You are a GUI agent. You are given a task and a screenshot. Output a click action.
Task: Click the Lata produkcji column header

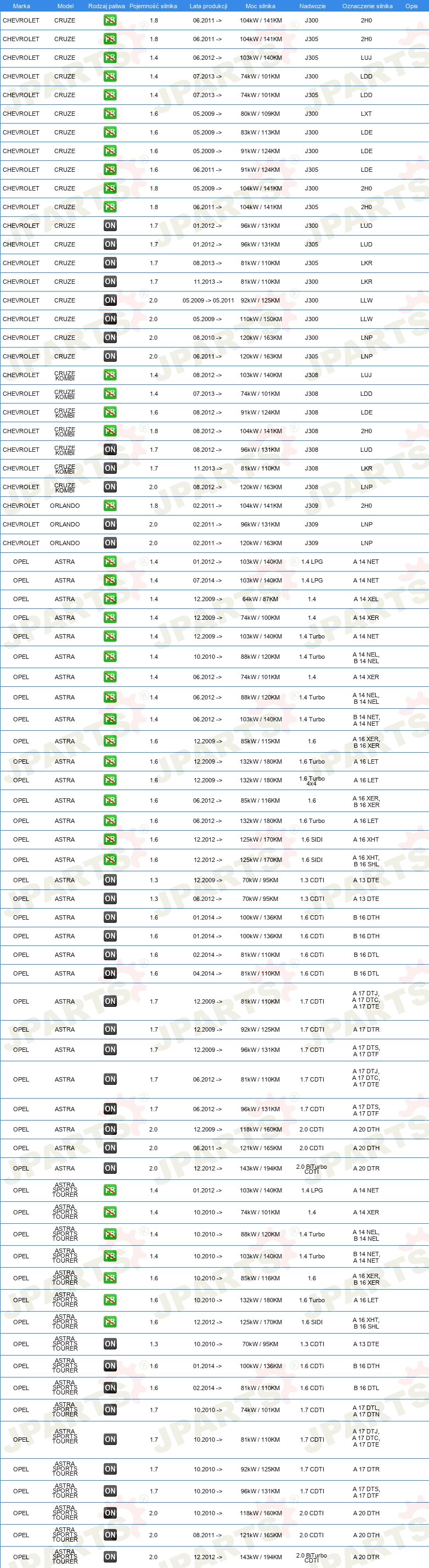[208, 6]
